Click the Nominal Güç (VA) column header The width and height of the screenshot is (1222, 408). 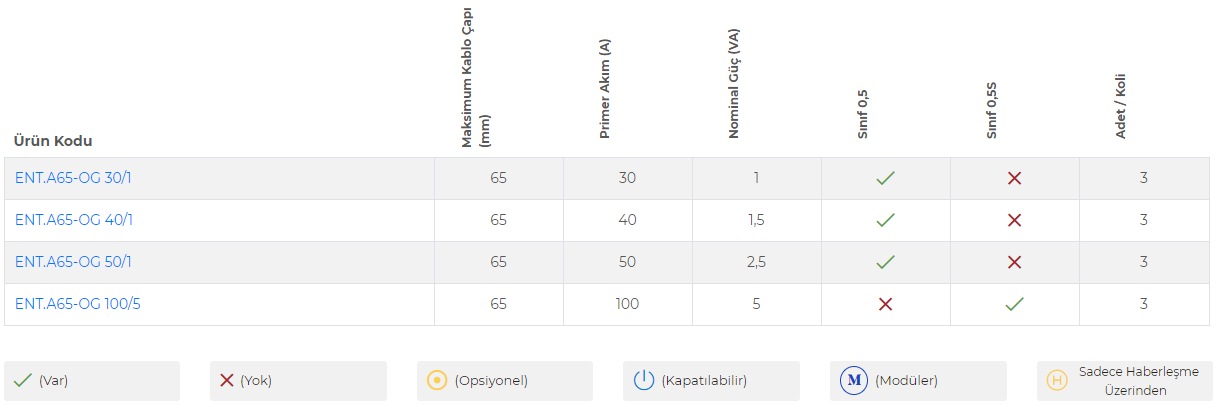pos(733,83)
